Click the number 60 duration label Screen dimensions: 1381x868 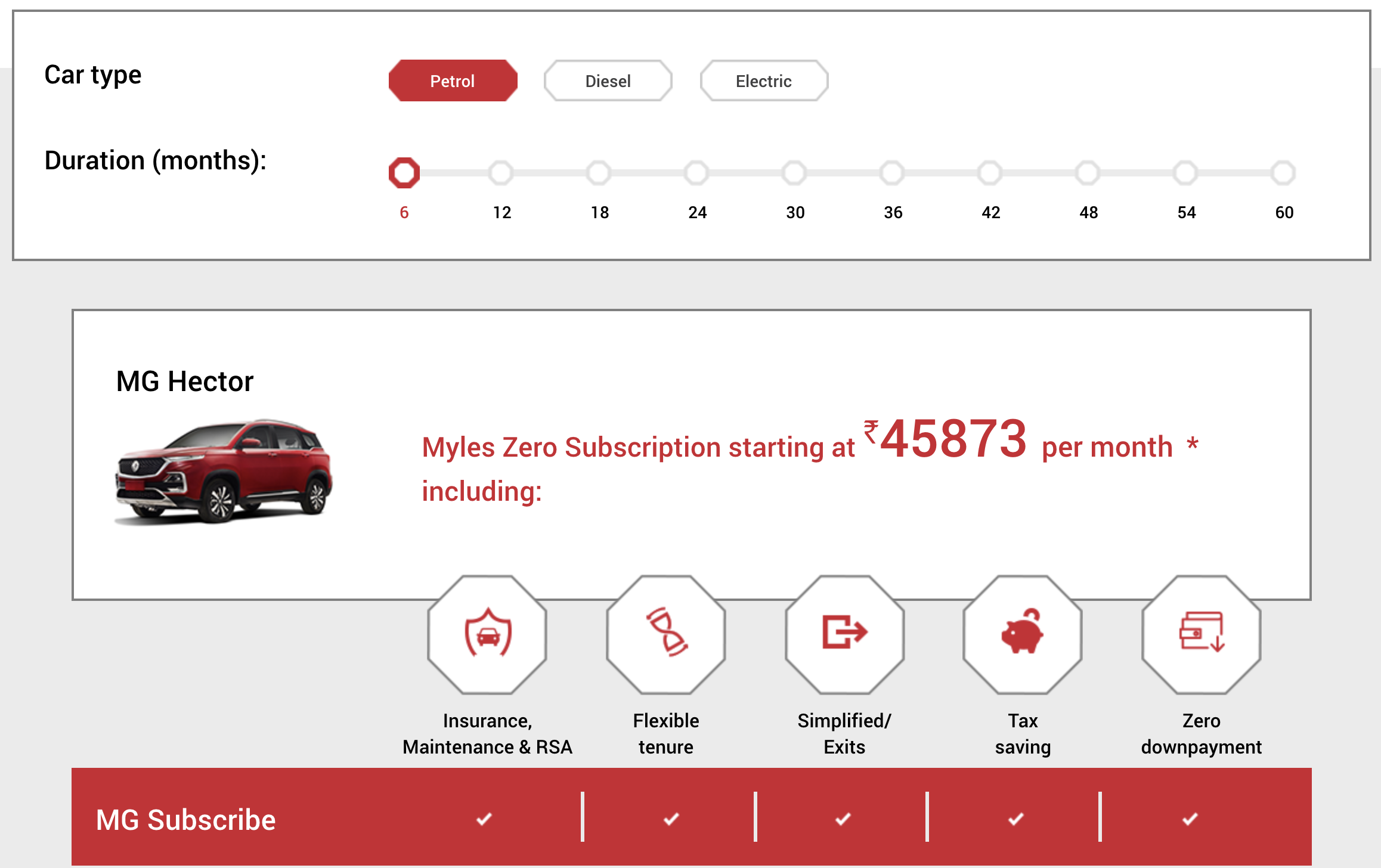pyautogui.click(x=1284, y=212)
